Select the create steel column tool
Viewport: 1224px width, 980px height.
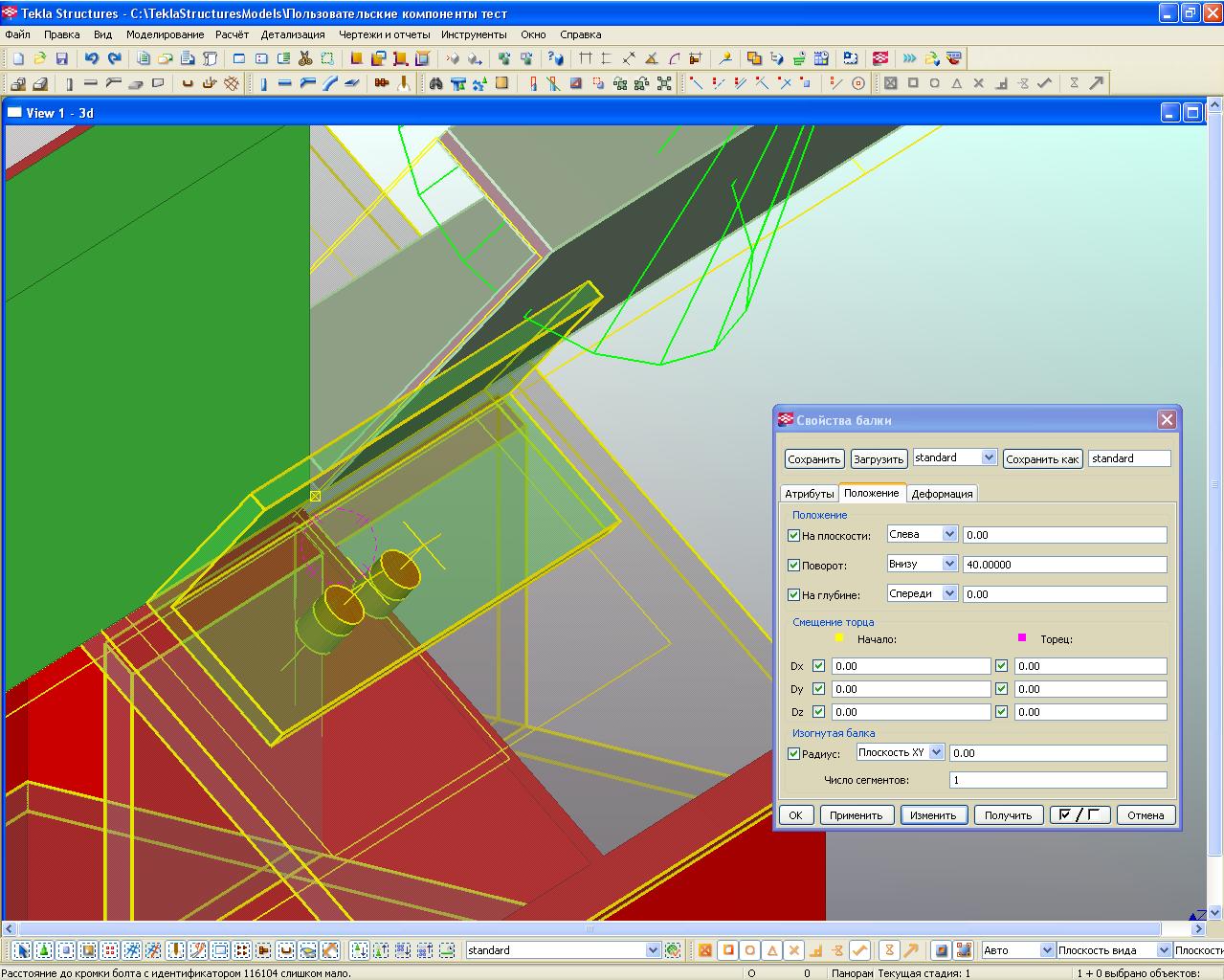[x=263, y=83]
